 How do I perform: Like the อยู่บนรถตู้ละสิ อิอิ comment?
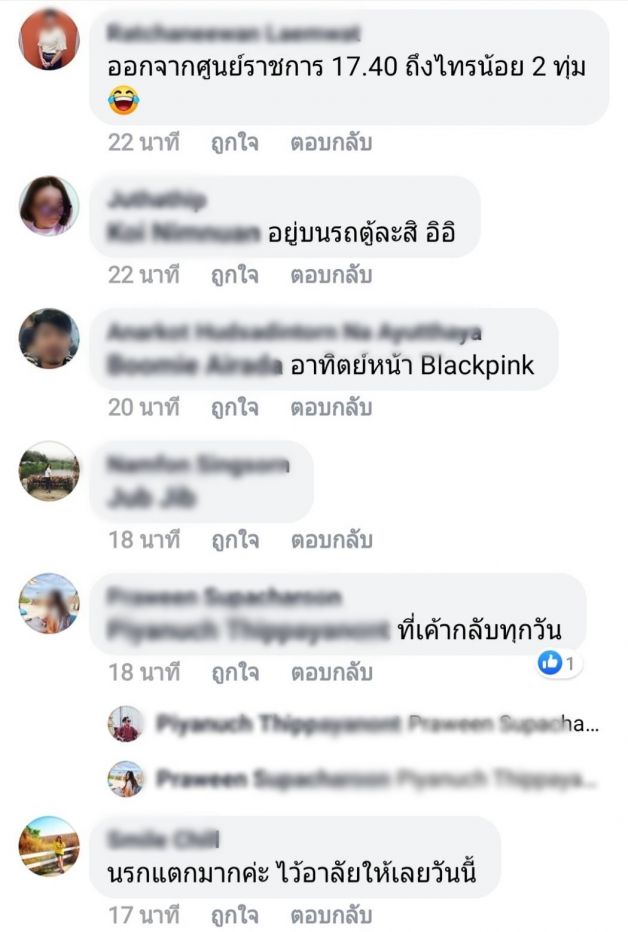point(235,275)
